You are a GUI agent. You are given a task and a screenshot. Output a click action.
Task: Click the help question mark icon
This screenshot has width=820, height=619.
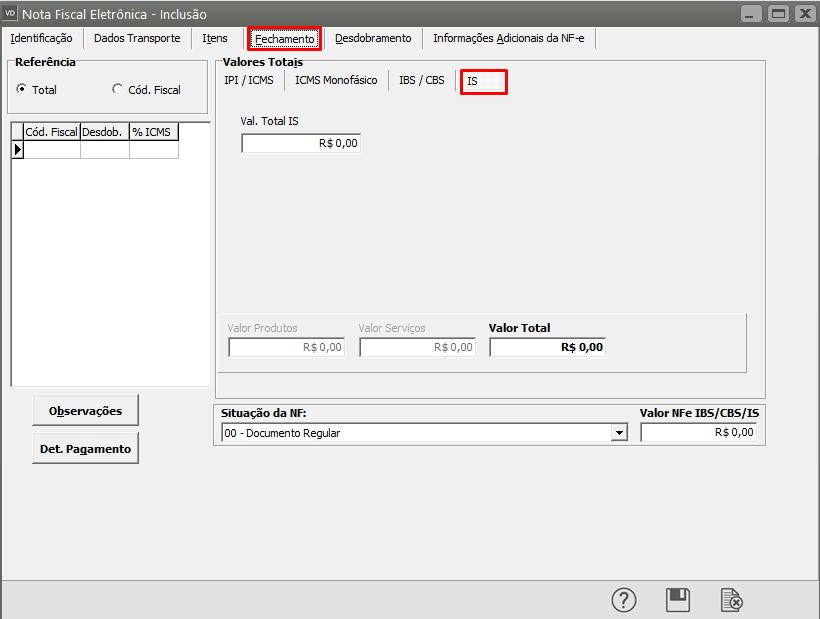click(624, 599)
